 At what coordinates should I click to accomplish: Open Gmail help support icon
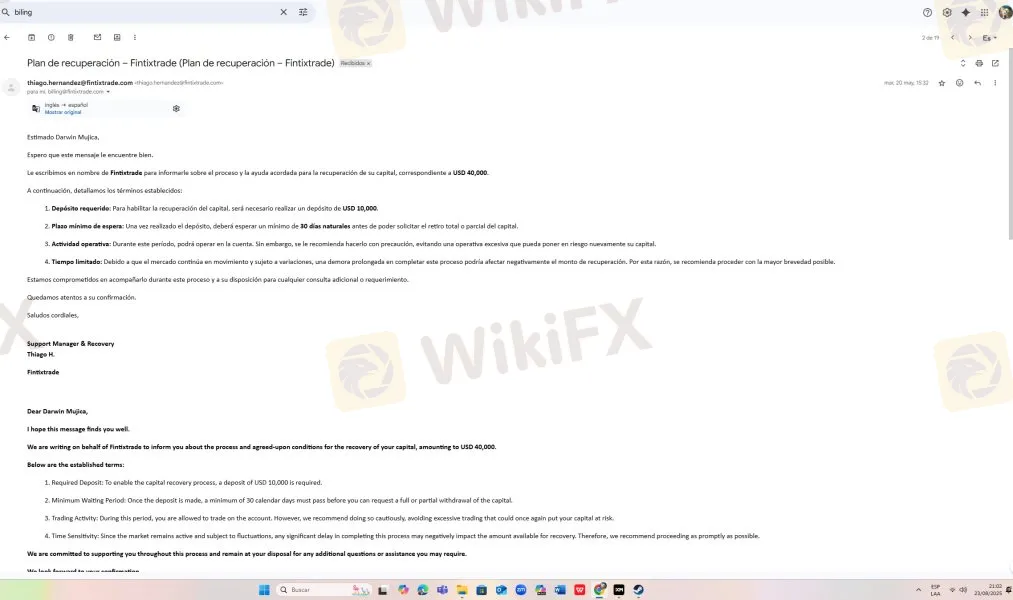click(x=927, y=12)
